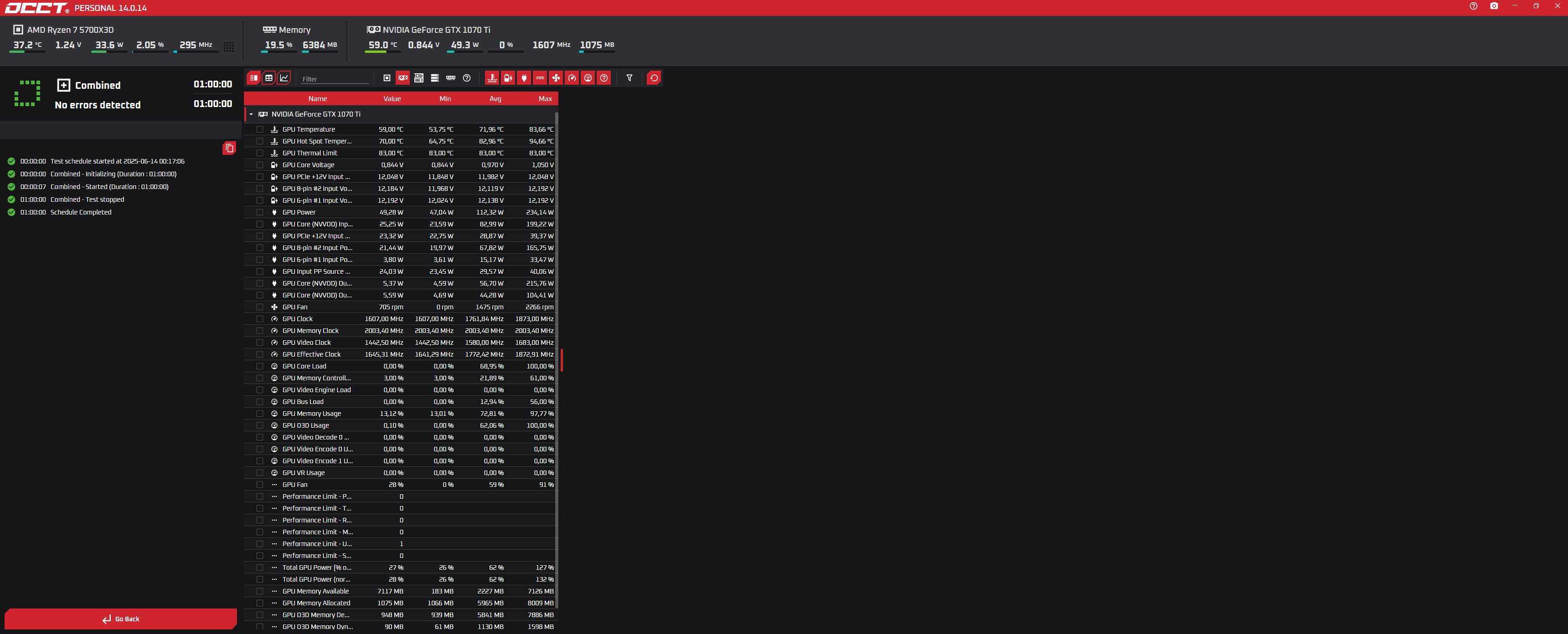Select the Memory summary header
Screen dimensions: 1568x634
click(x=287, y=30)
